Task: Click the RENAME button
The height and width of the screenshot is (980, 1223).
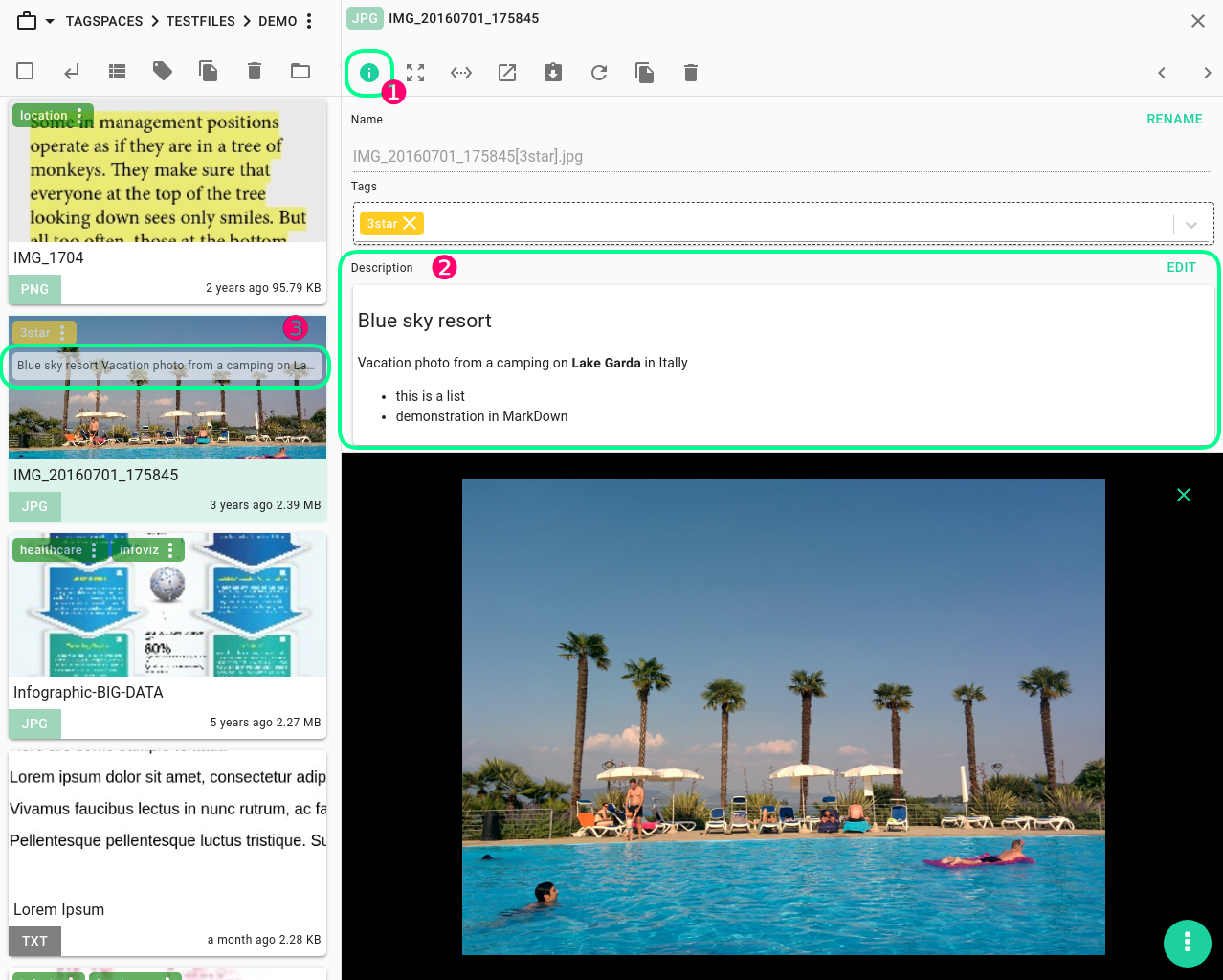Action: point(1174,119)
